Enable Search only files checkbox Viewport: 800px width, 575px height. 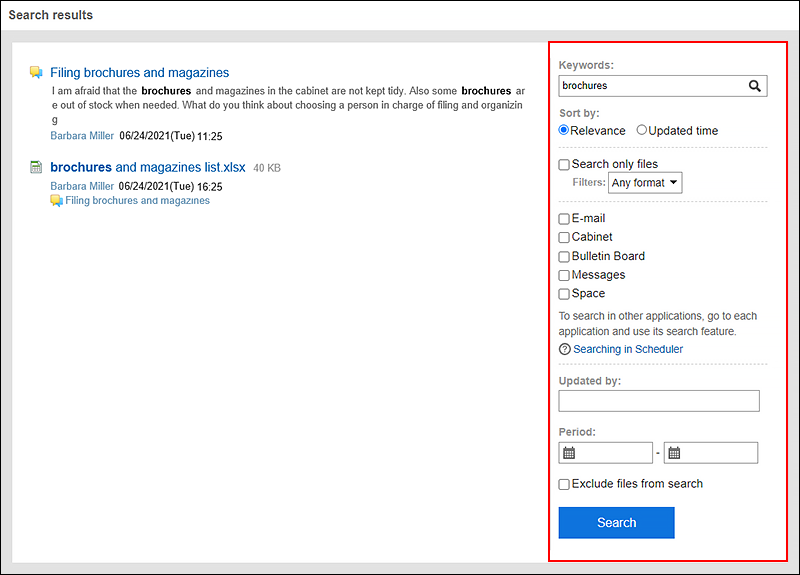564,164
